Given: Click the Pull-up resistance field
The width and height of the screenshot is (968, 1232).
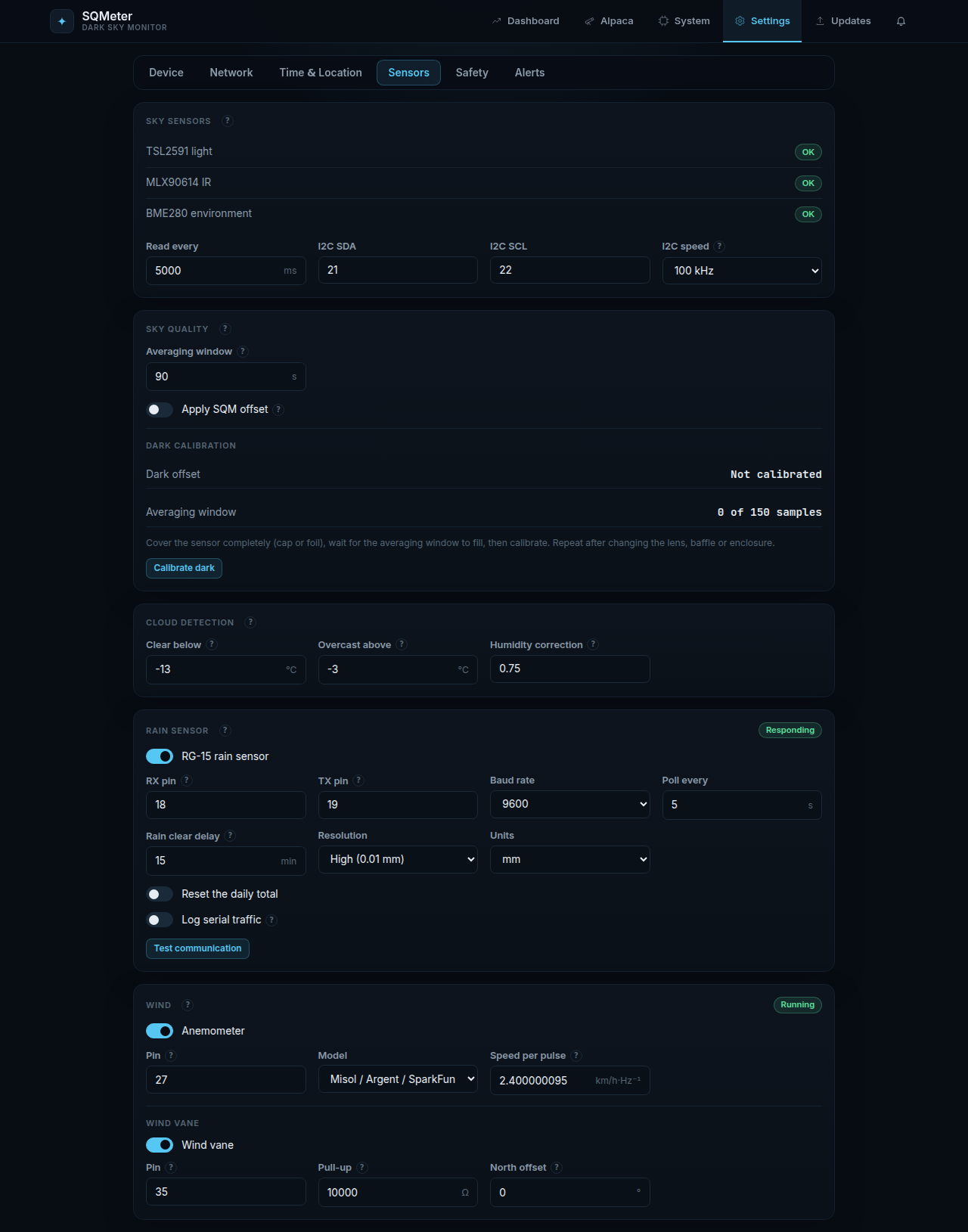Looking at the screenshot, I should [x=398, y=1192].
